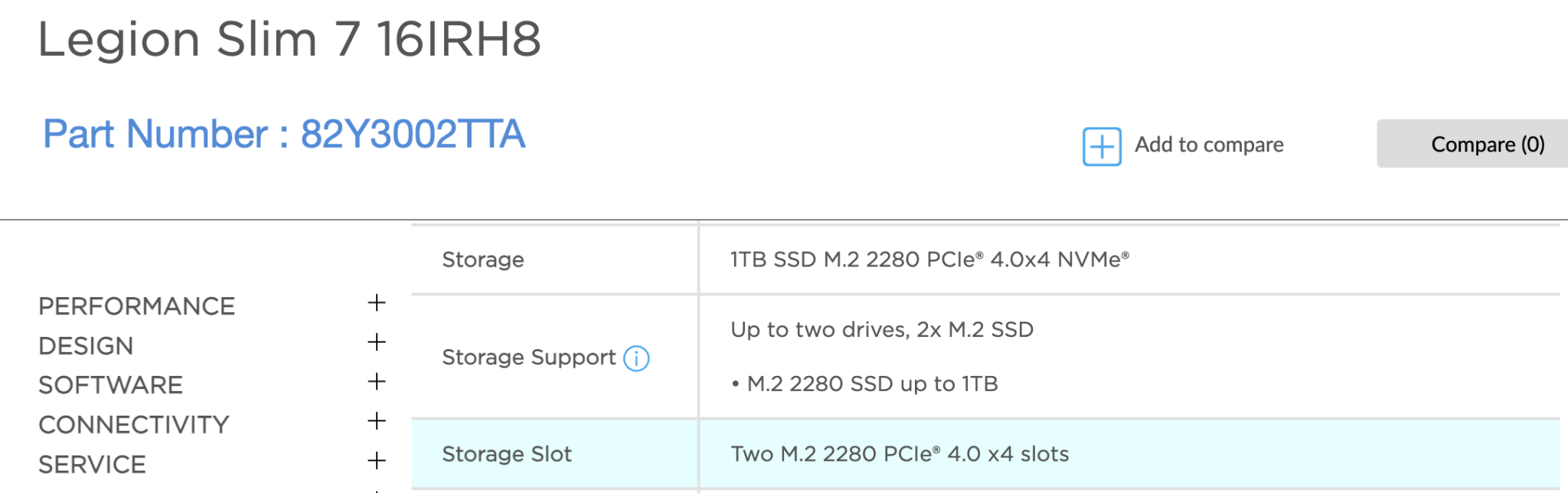Click the Add to compare label

1210,145
